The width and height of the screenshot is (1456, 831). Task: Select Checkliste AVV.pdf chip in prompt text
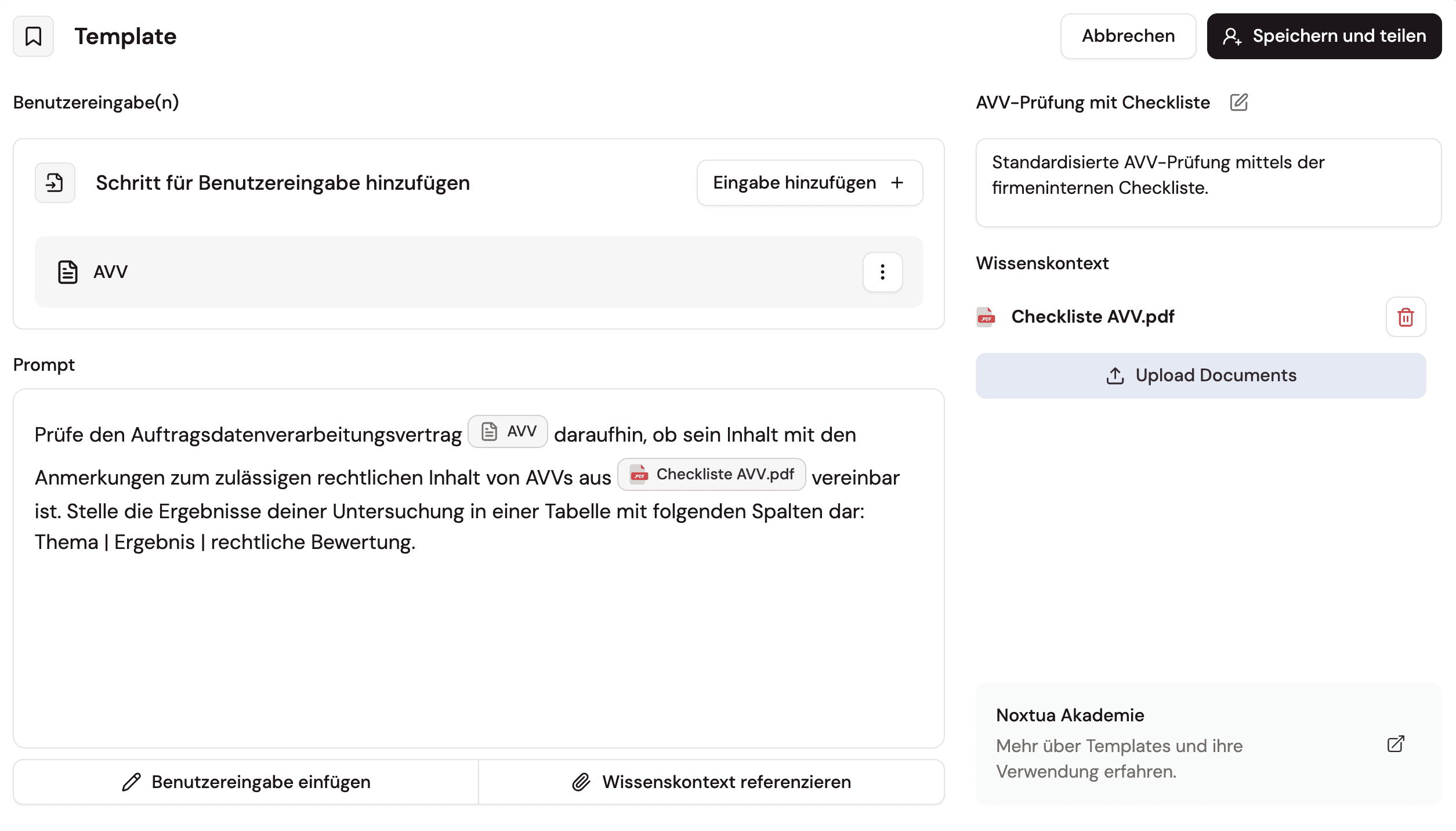click(711, 474)
